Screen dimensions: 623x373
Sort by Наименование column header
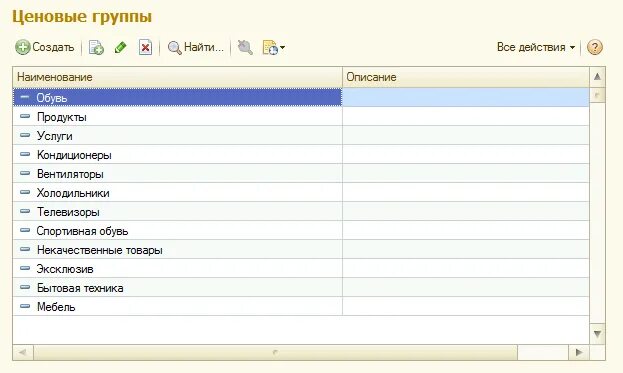178,77
